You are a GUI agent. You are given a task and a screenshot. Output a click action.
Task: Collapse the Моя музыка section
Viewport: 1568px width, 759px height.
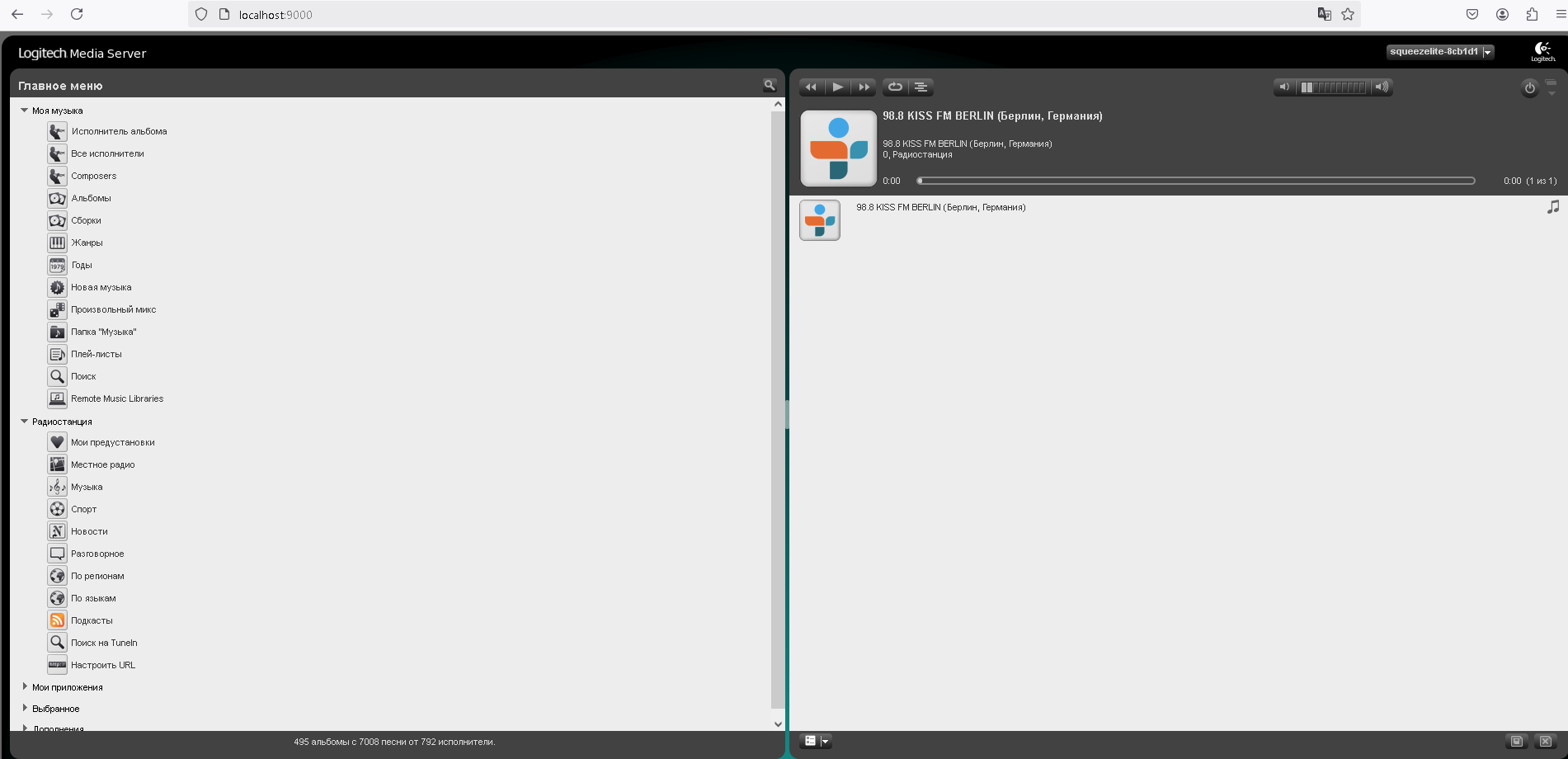pos(25,111)
